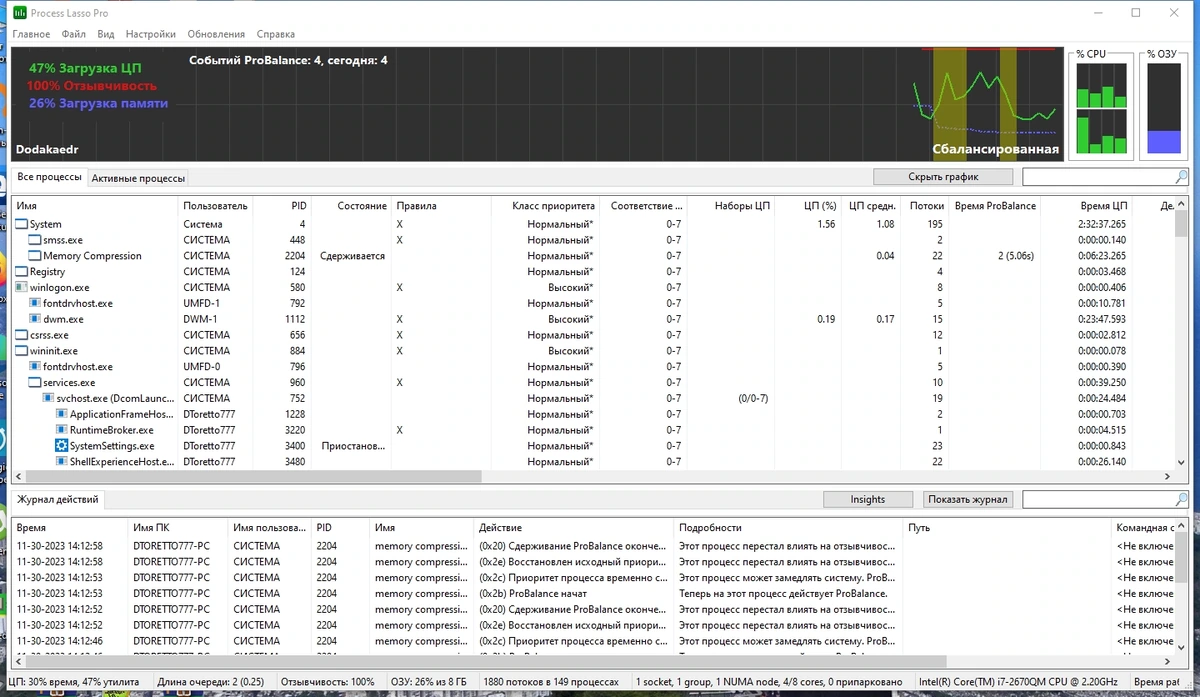This screenshot has height=697, width=1200.
Task: Click log action 'ProBalance начат'
Action: pyautogui.click(x=533, y=593)
